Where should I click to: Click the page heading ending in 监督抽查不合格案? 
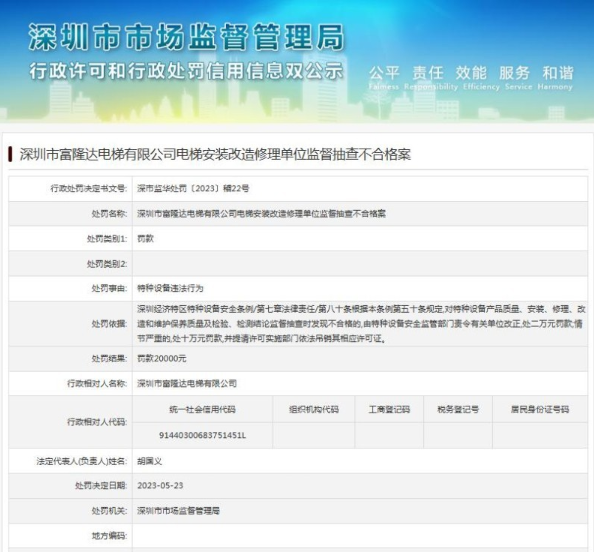coord(215,154)
